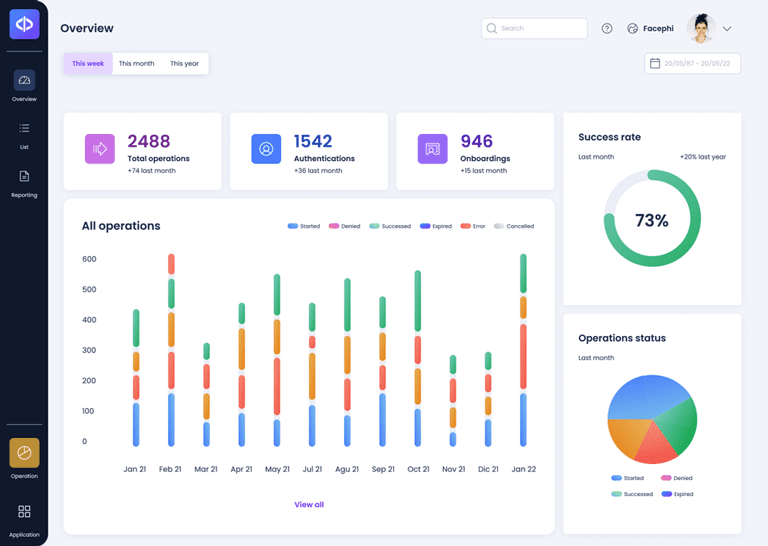Screen dimensions: 768x546
Task: Click the Authentications user icon
Action: pyautogui.click(x=266, y=149)
